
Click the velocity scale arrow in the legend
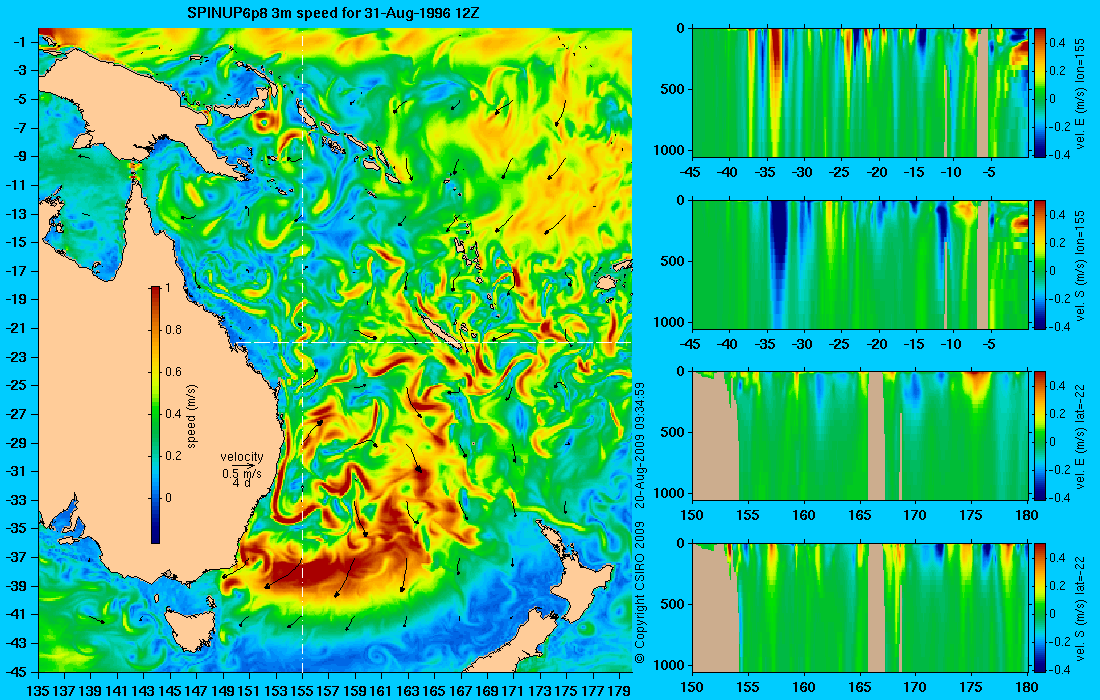(242, 465)
